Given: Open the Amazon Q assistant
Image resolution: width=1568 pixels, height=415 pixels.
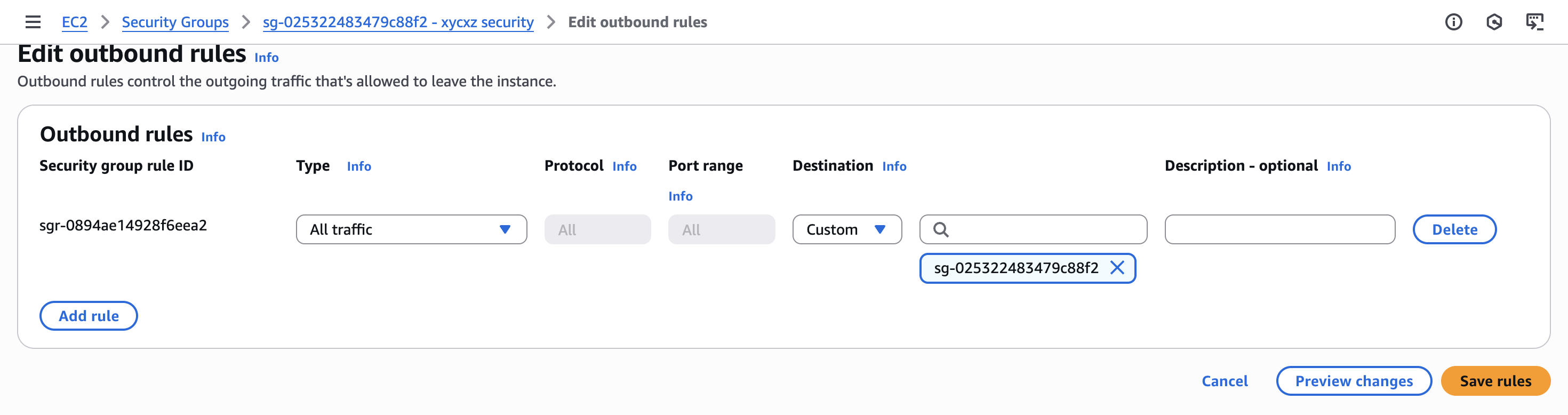Looking at the screenshot, I should (1495, 22).
